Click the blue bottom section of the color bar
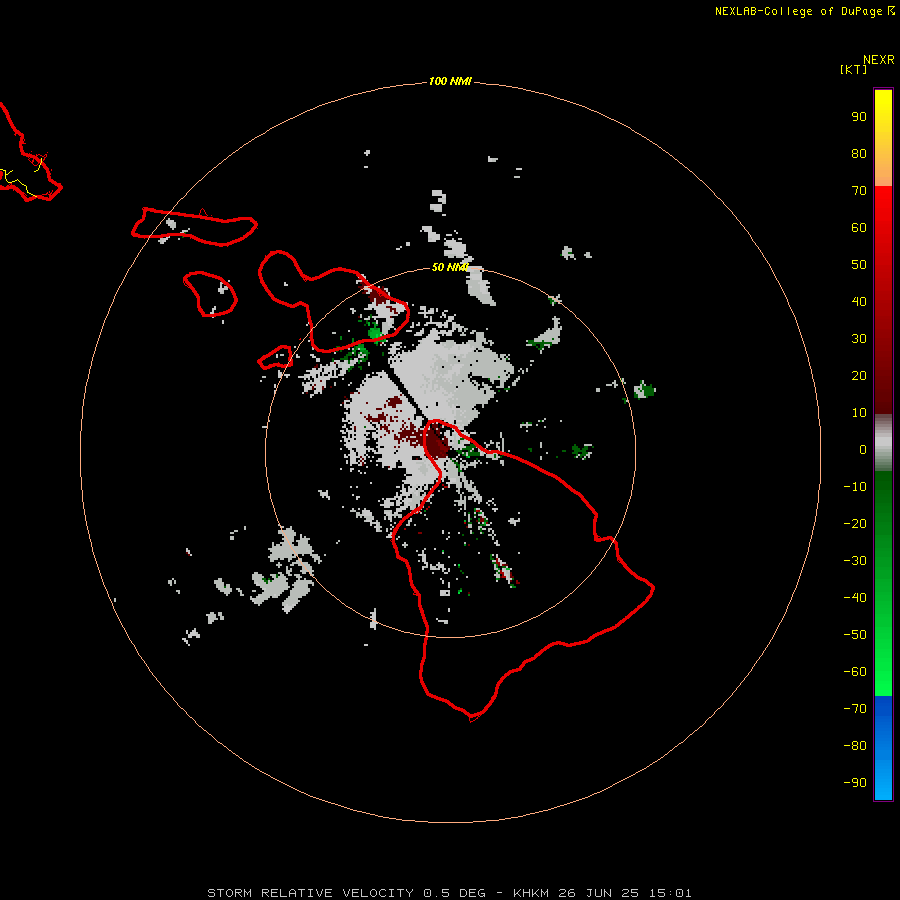Screen dimensions: 900x900 point(883,748)
